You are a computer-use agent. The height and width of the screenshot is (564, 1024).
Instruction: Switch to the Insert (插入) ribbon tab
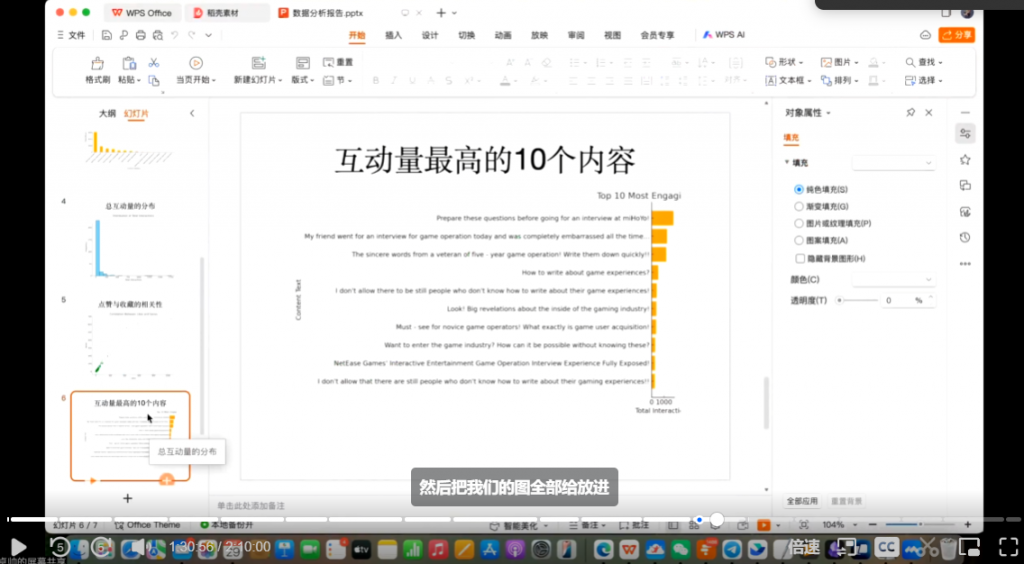[x=394, y=35]
